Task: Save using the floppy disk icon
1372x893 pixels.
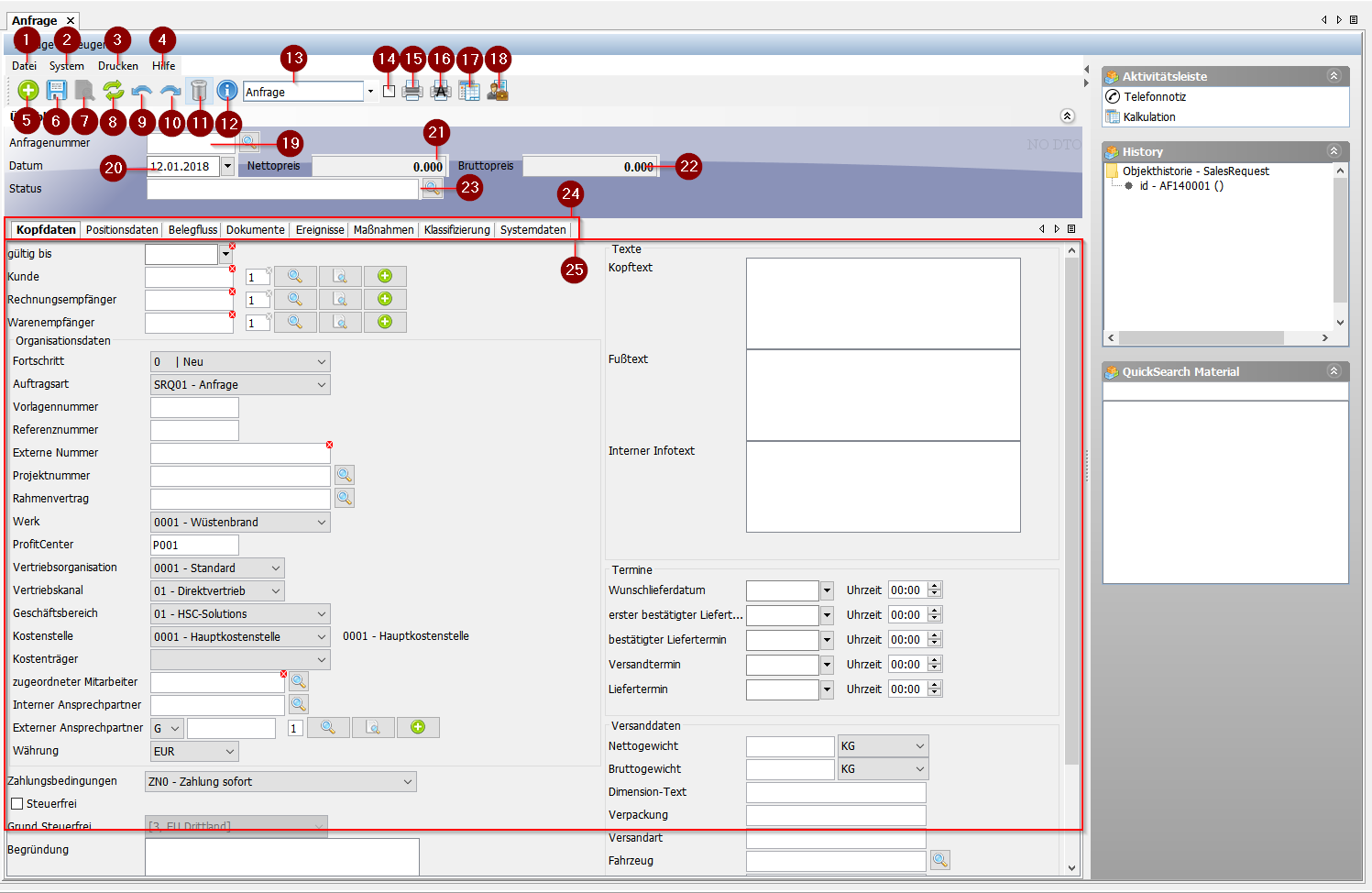Action: [x=57, y=90]
